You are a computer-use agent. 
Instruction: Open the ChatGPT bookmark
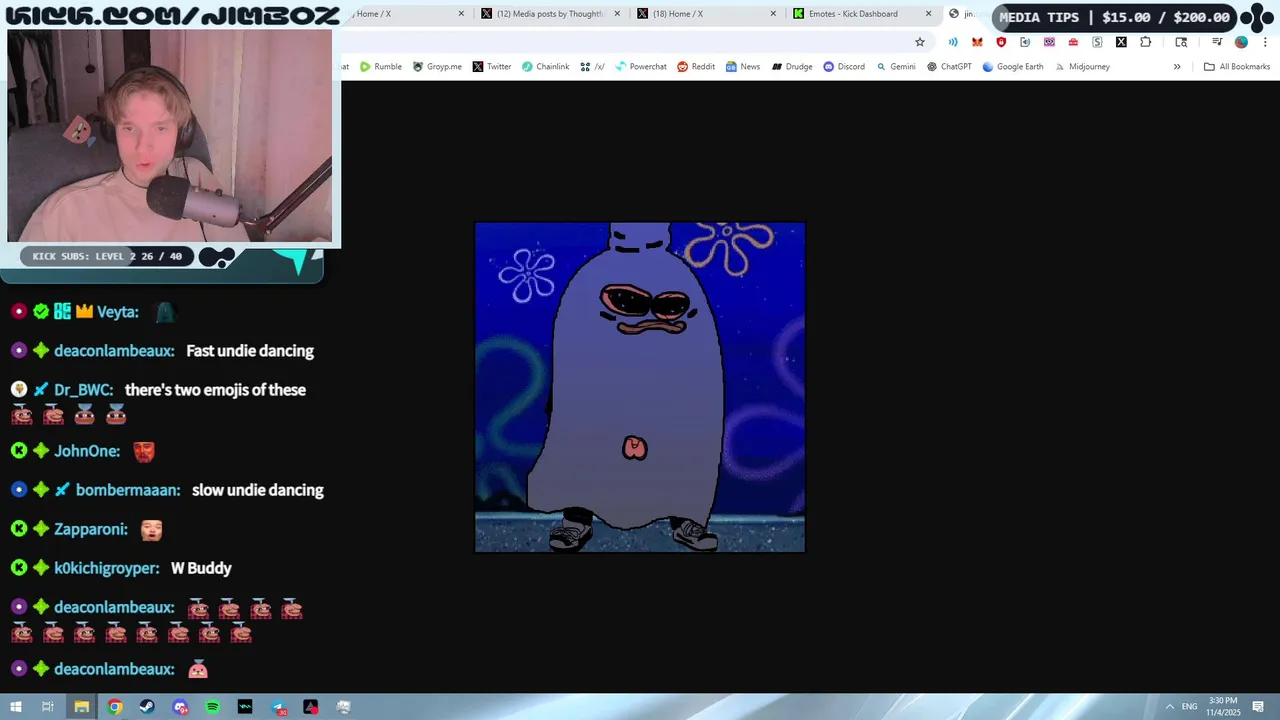949,67
